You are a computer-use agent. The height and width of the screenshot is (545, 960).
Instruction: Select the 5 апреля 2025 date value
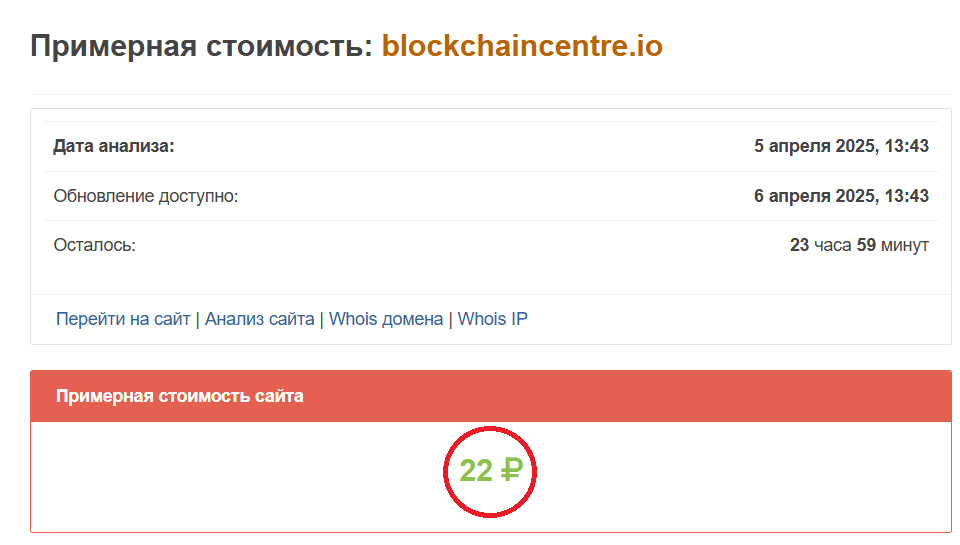tap(841, 146)
